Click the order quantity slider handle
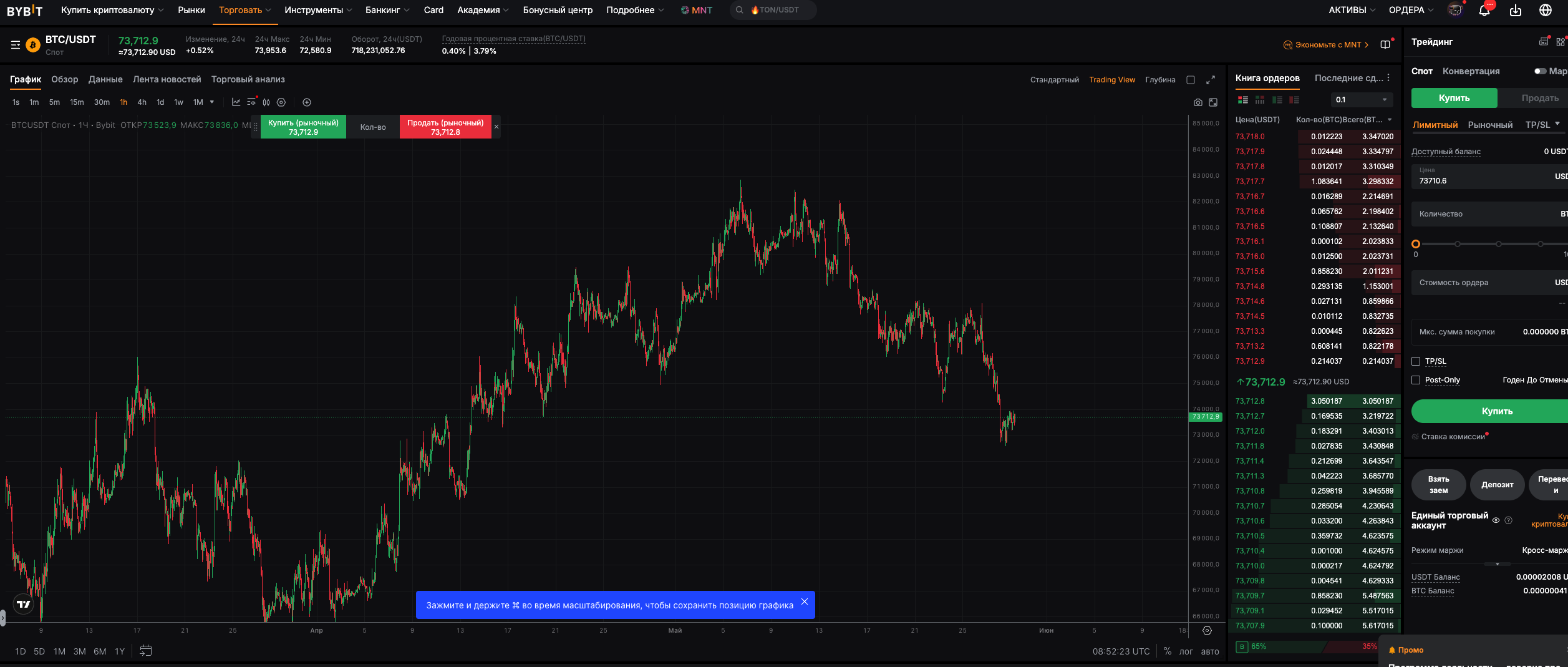1568x667 pixels. 1416,244
